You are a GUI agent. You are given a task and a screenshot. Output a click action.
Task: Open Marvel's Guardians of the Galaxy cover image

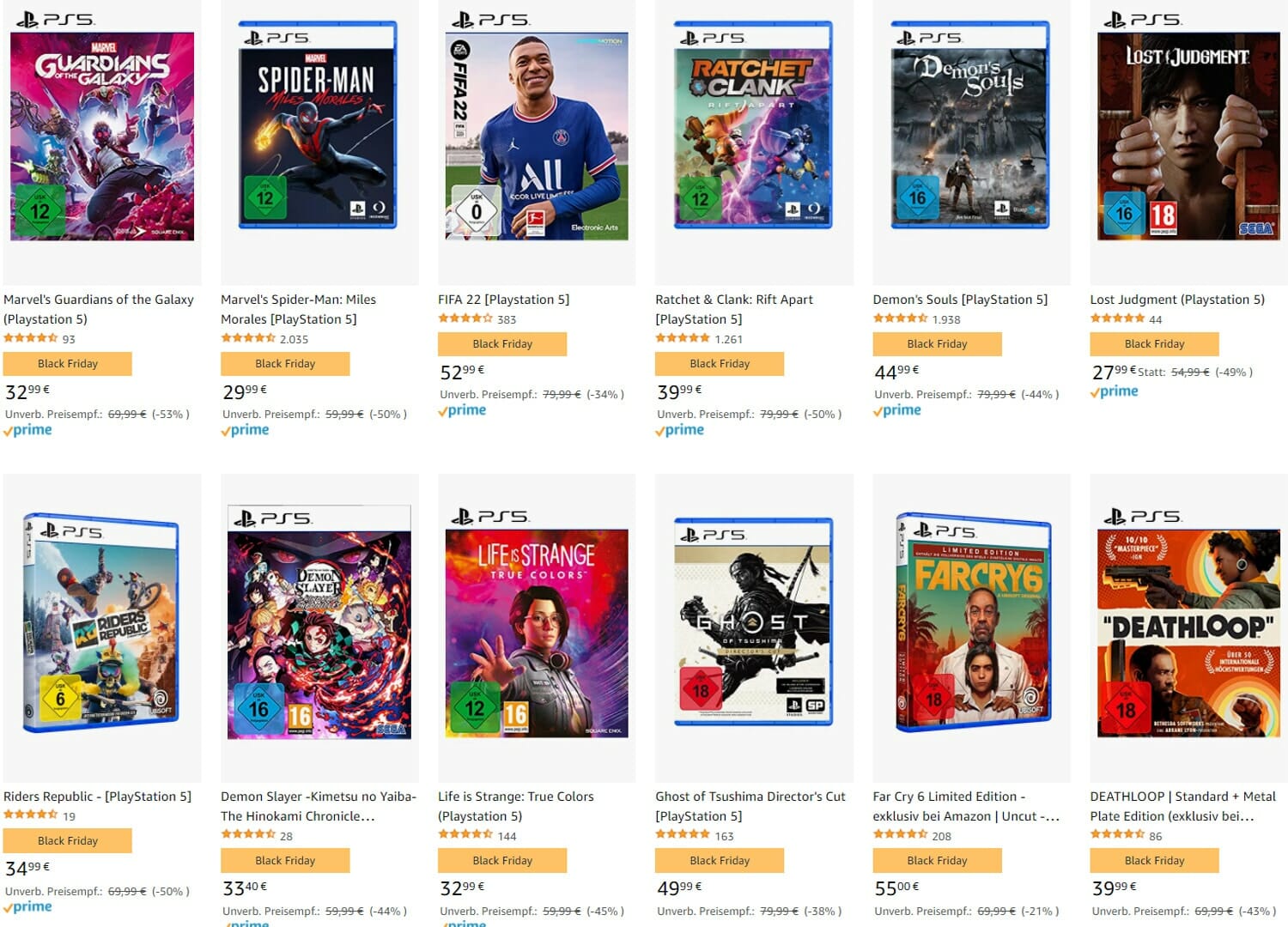(102, 126)
